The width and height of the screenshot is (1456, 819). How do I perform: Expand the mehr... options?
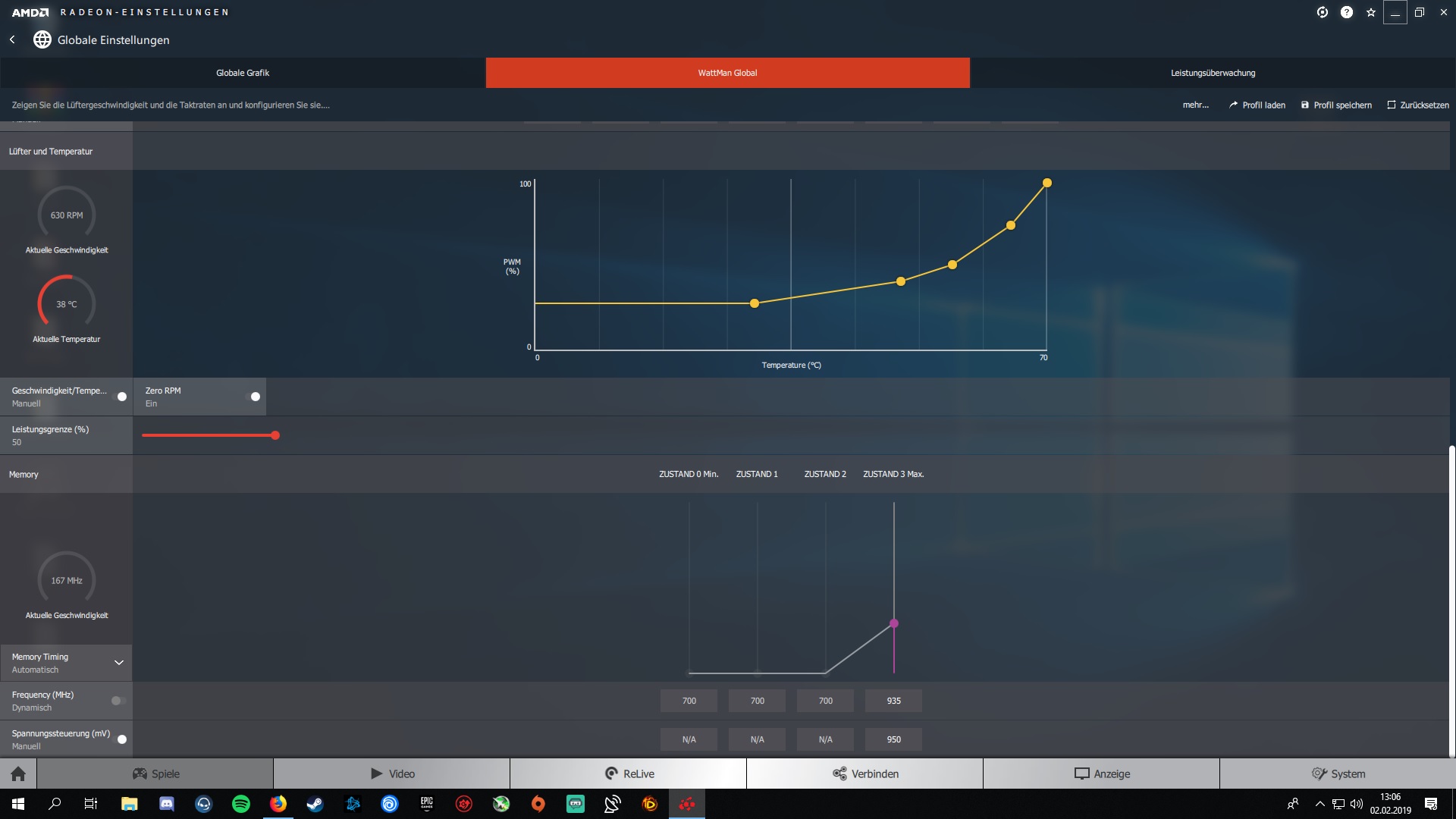tap(1195, 105)
